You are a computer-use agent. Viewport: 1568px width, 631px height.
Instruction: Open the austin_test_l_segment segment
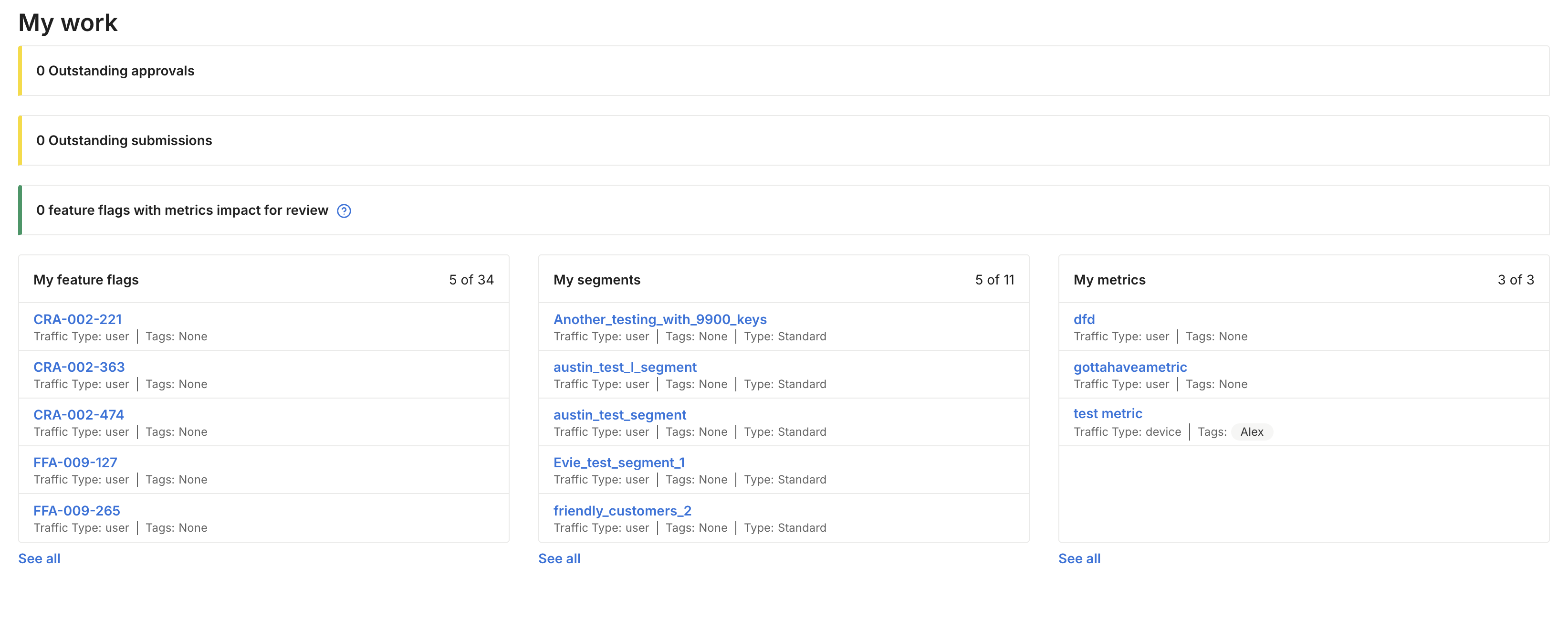pyautogui.click(x=625, y=367)
